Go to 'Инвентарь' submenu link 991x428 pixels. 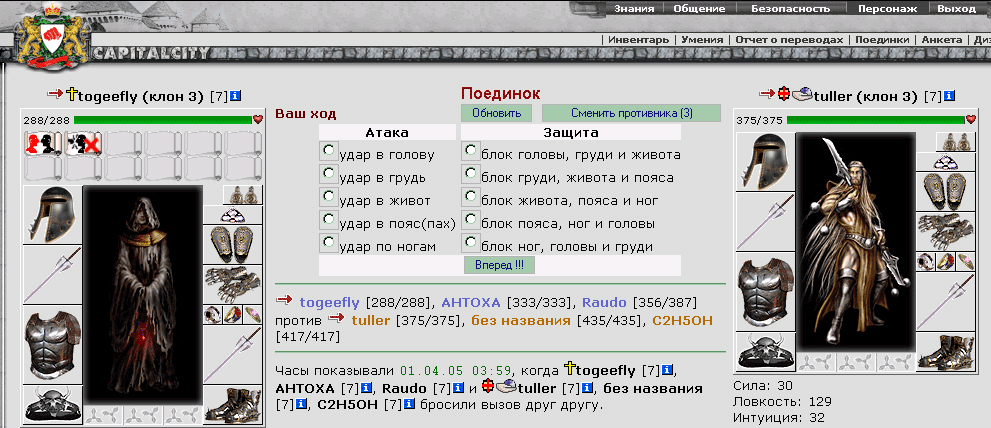coord(638,39)
